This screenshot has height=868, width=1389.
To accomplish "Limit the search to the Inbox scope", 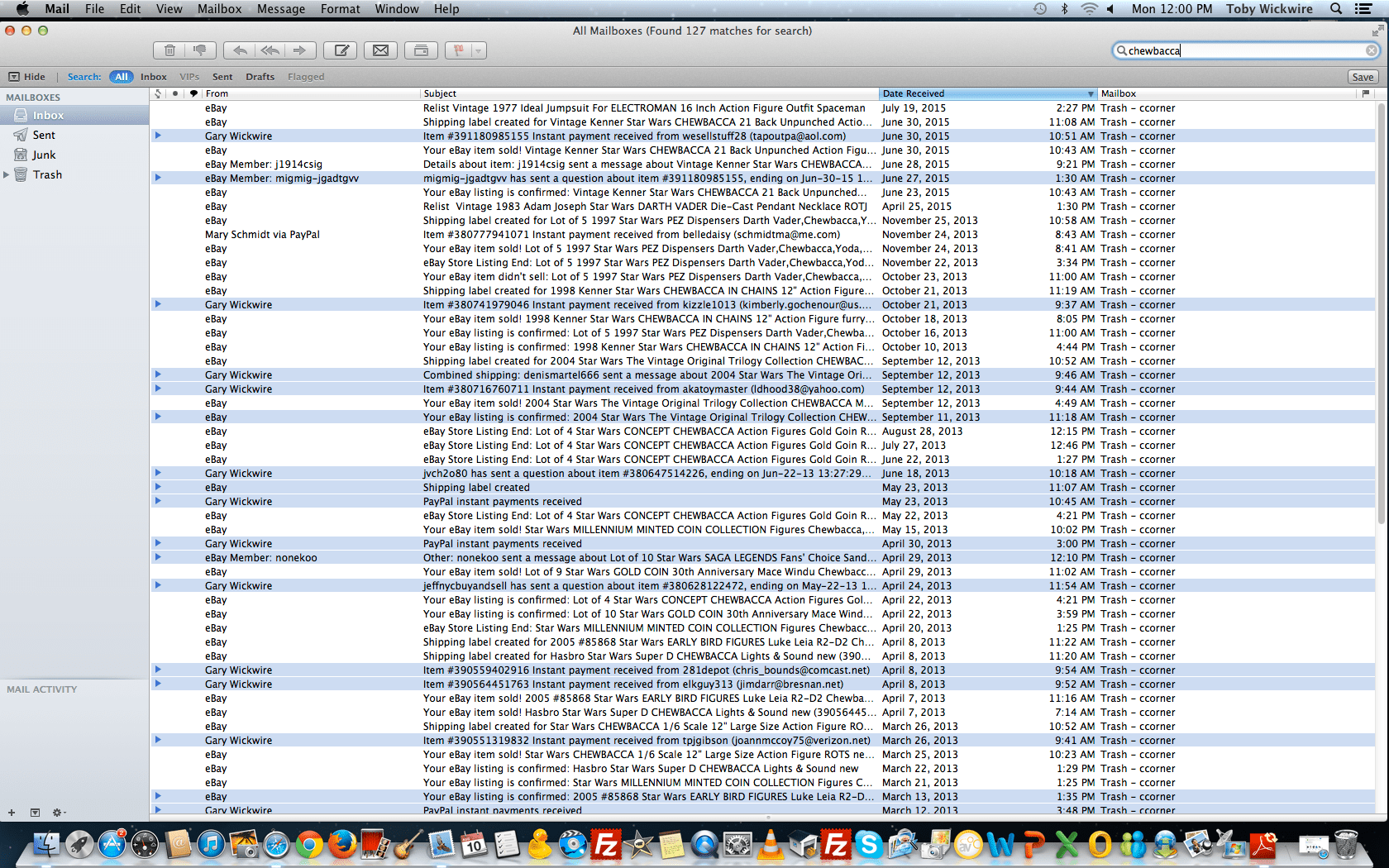I will point(154,77).
